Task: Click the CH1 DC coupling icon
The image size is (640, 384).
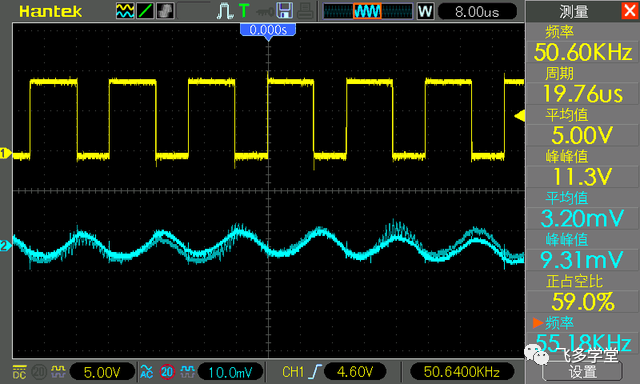Action: tap(20, 372)
